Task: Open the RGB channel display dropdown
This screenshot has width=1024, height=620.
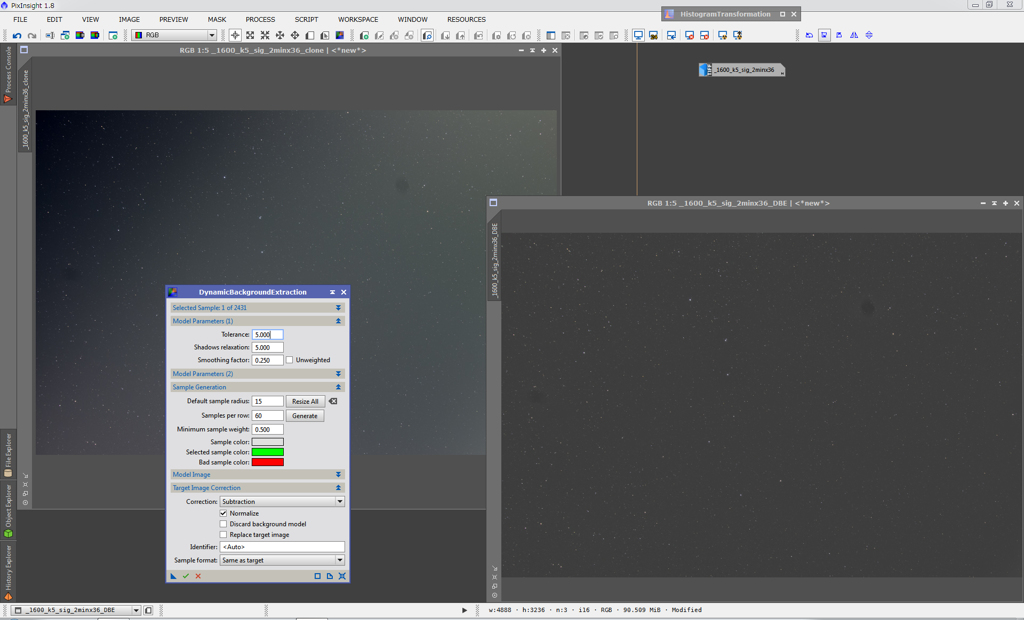Action: (x=174, y=35)
